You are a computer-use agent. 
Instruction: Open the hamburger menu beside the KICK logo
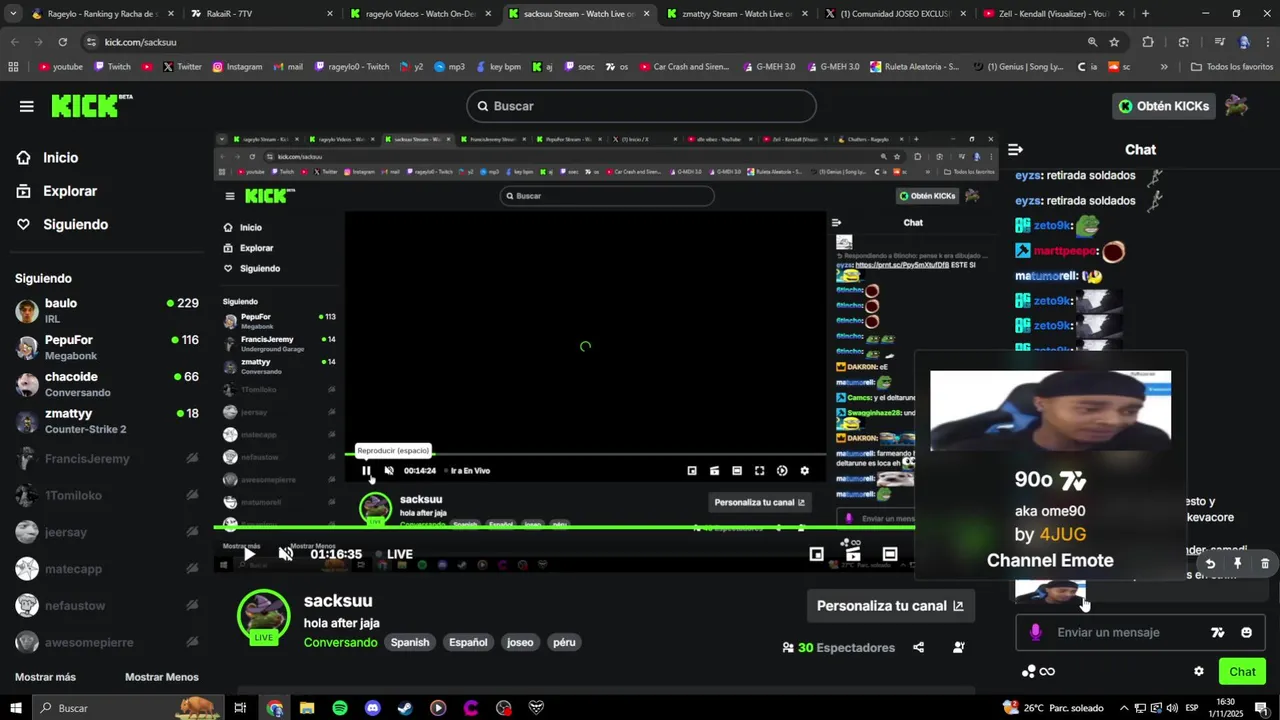point(26,106)
